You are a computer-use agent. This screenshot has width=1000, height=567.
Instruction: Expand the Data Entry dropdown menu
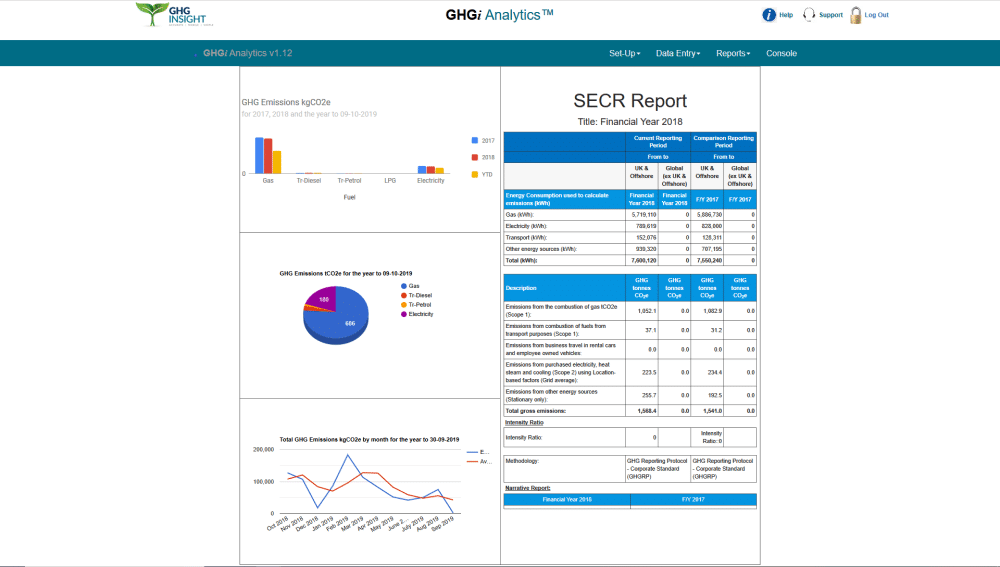pos(678,53)
